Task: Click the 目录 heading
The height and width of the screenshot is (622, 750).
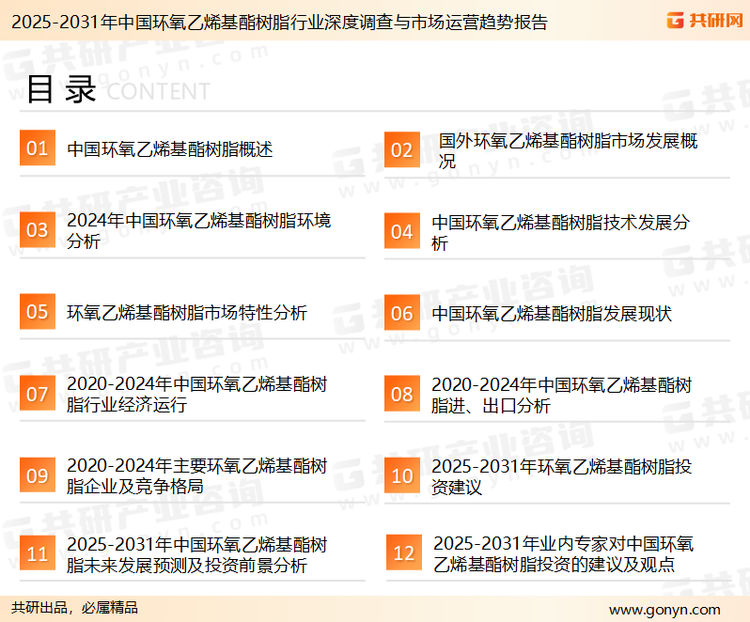Action: tap(61, 89)
